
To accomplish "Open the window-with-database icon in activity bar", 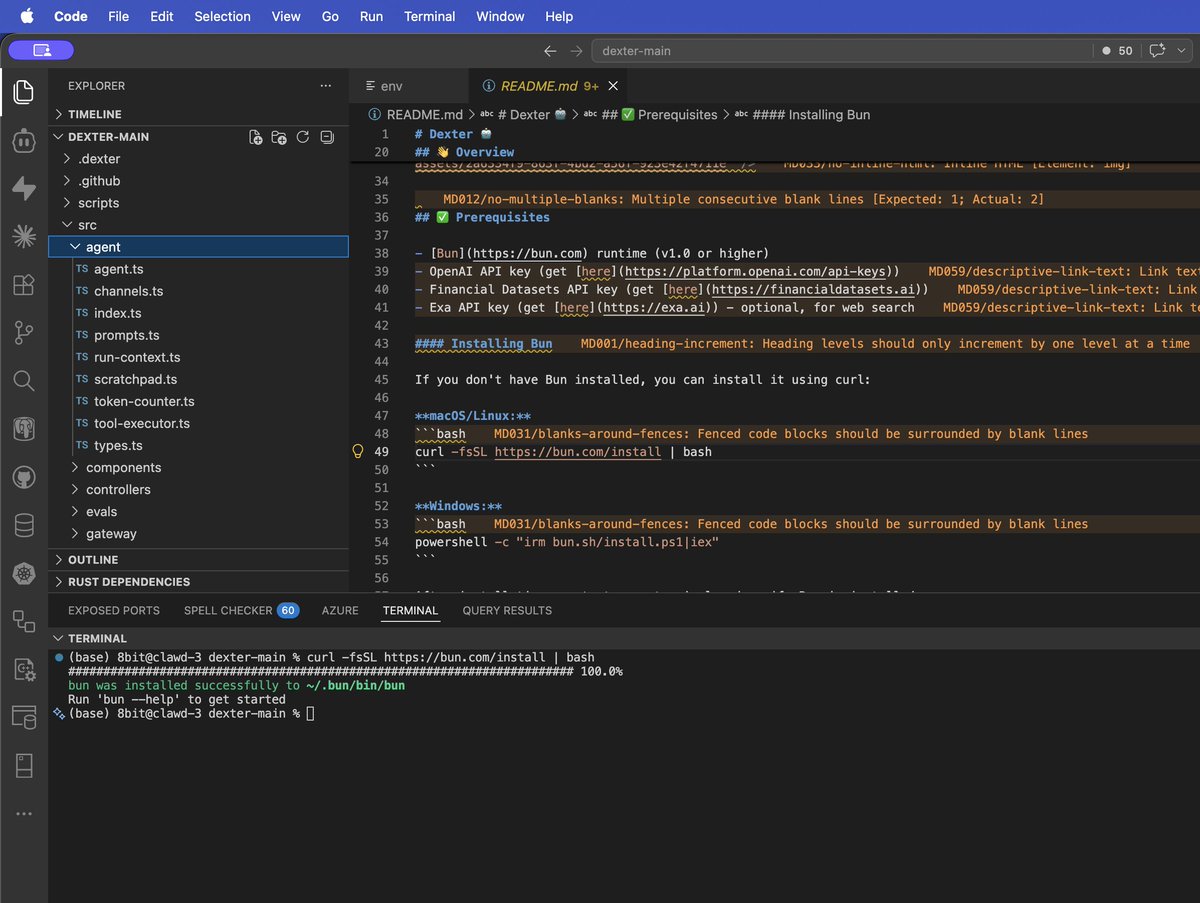I will pos(23,717).
